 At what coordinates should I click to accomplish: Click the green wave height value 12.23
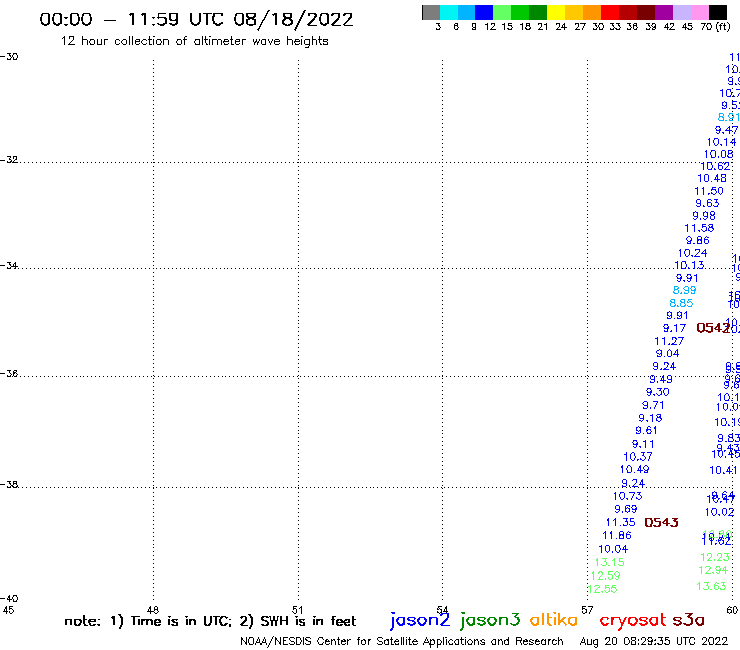click(715, 557)
